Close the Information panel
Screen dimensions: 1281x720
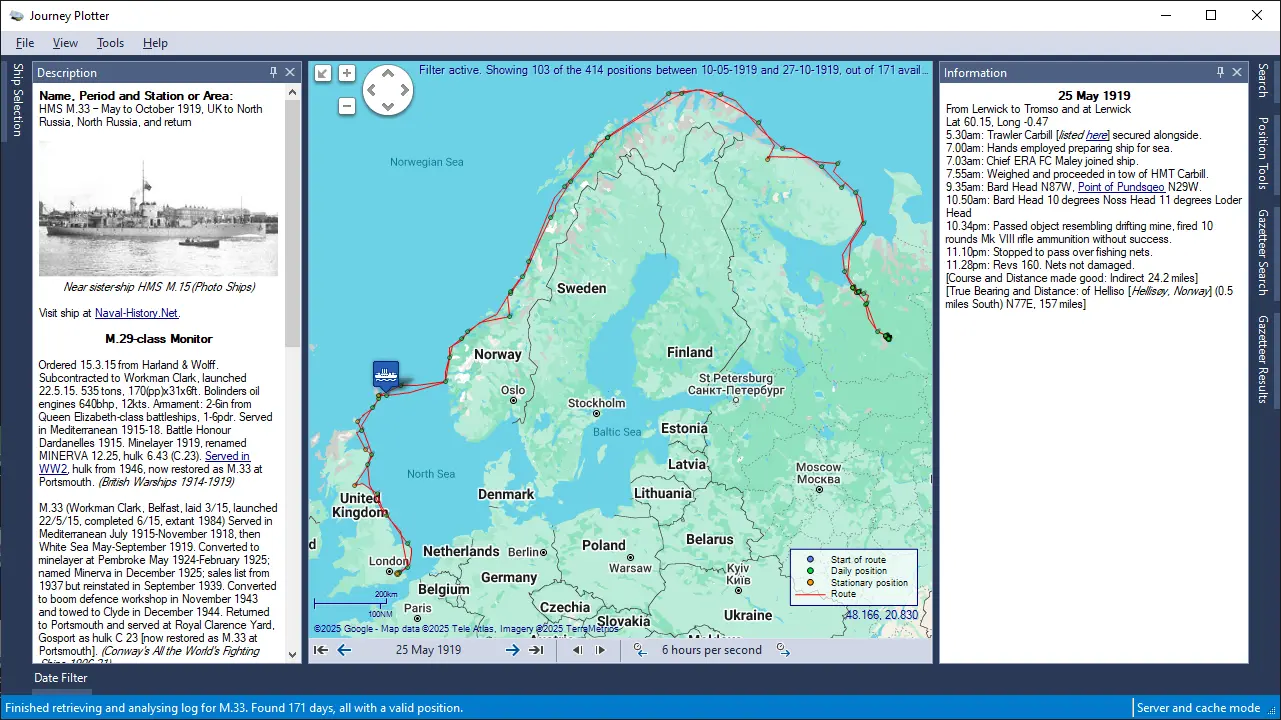[x=1237, y=72]
